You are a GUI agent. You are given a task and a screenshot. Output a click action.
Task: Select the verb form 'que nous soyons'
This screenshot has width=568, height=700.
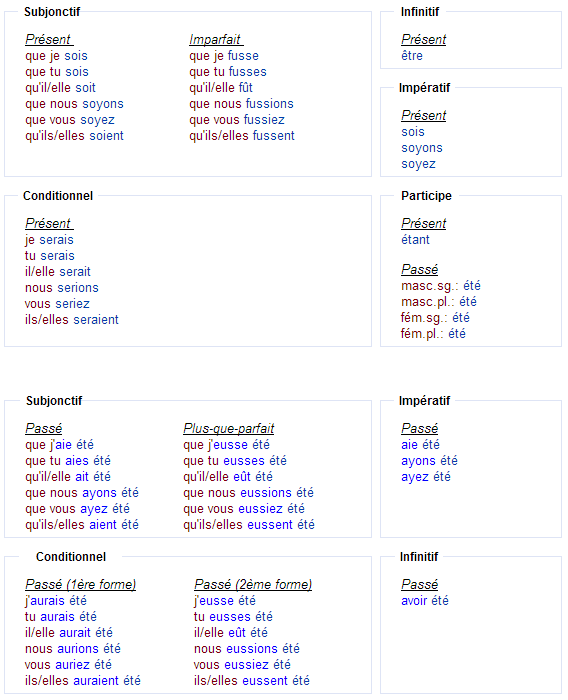pyautogui.click(x=74, y=104)
